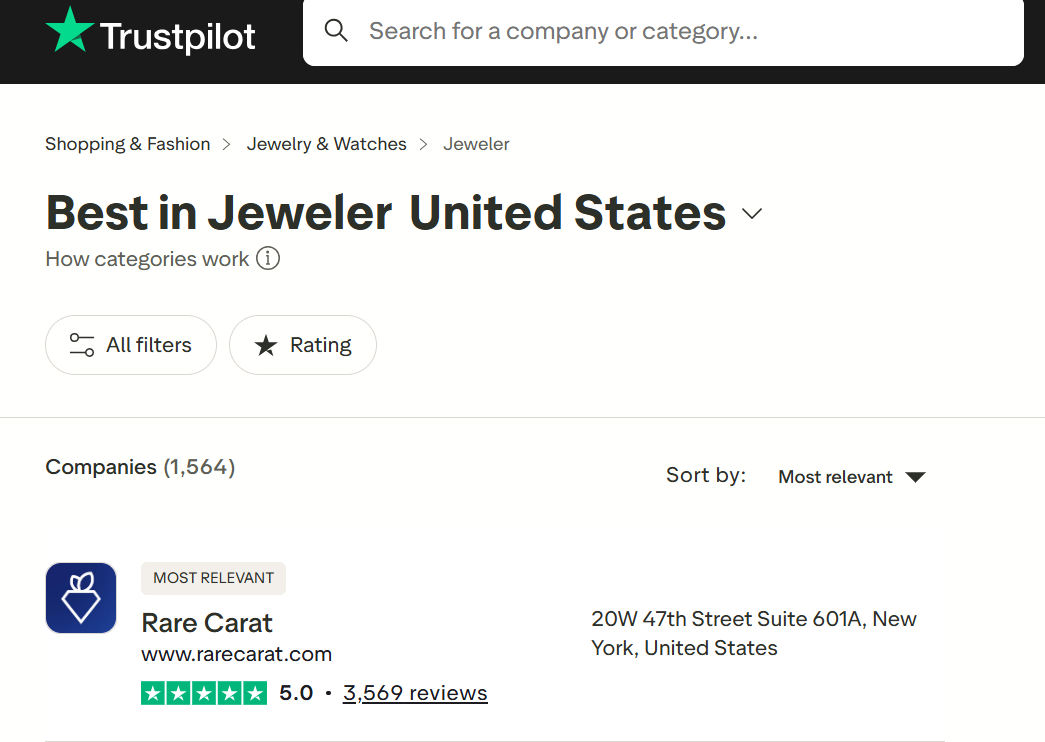Screen dimensions: 1045x742
Task: Open the Sort by Most relevant dropdown
Action: (836, 477)
